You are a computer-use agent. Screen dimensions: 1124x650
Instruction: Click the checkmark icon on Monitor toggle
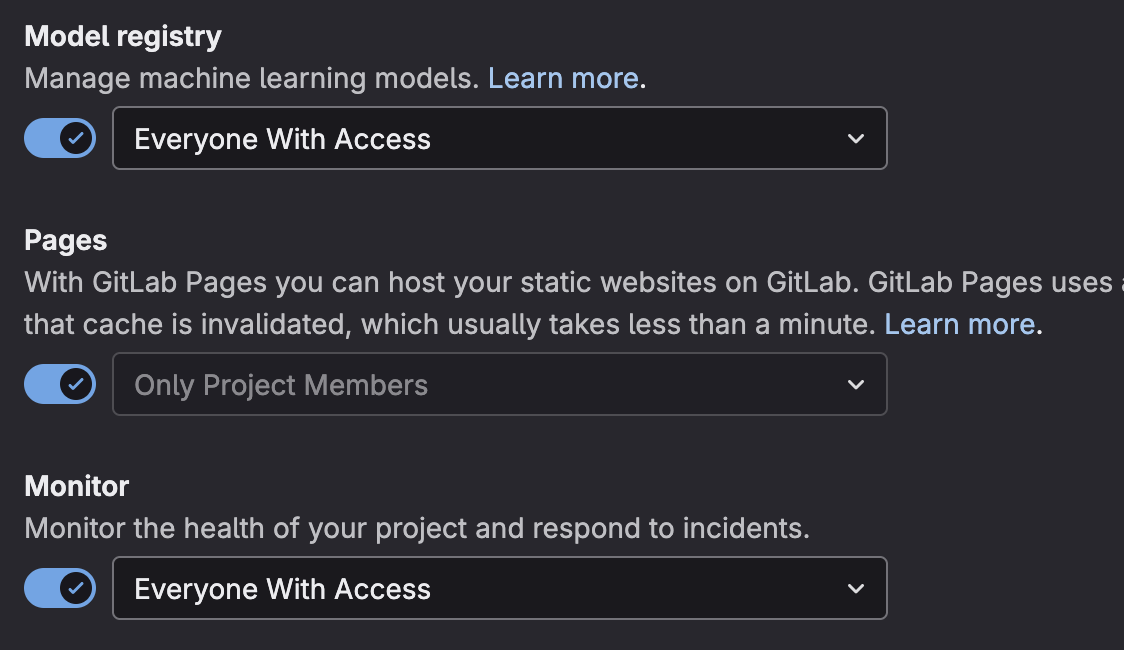(76, 588)
